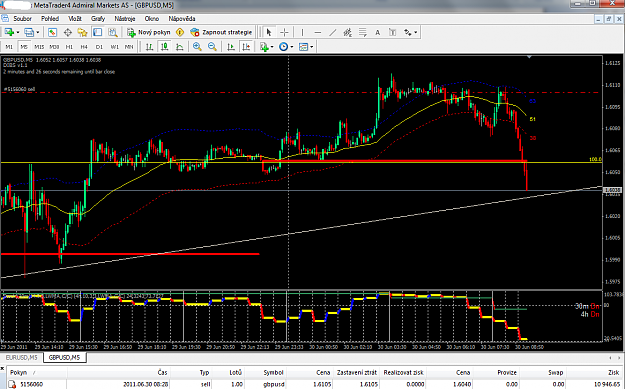The image size is (625, 389).
Task: Switch to the W1 timeframe
Action: point(114,47)
